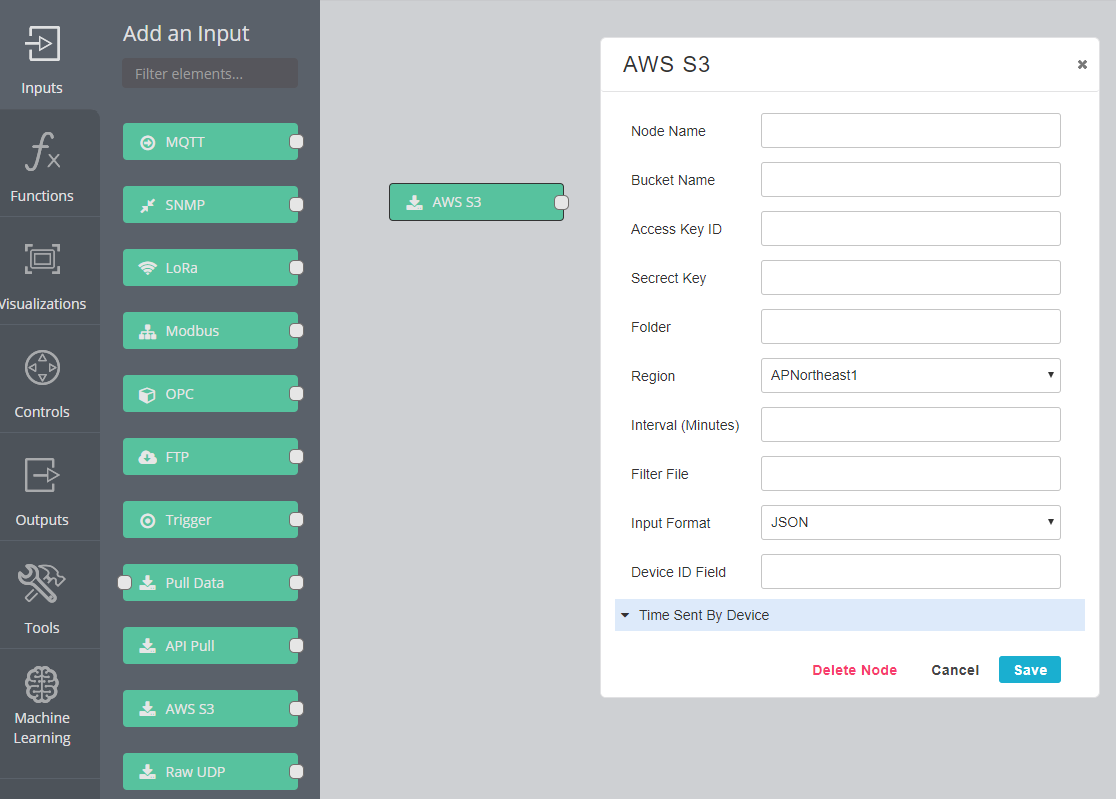
Task: Click the Trigger node icon
Action: (x=147, y=521)
